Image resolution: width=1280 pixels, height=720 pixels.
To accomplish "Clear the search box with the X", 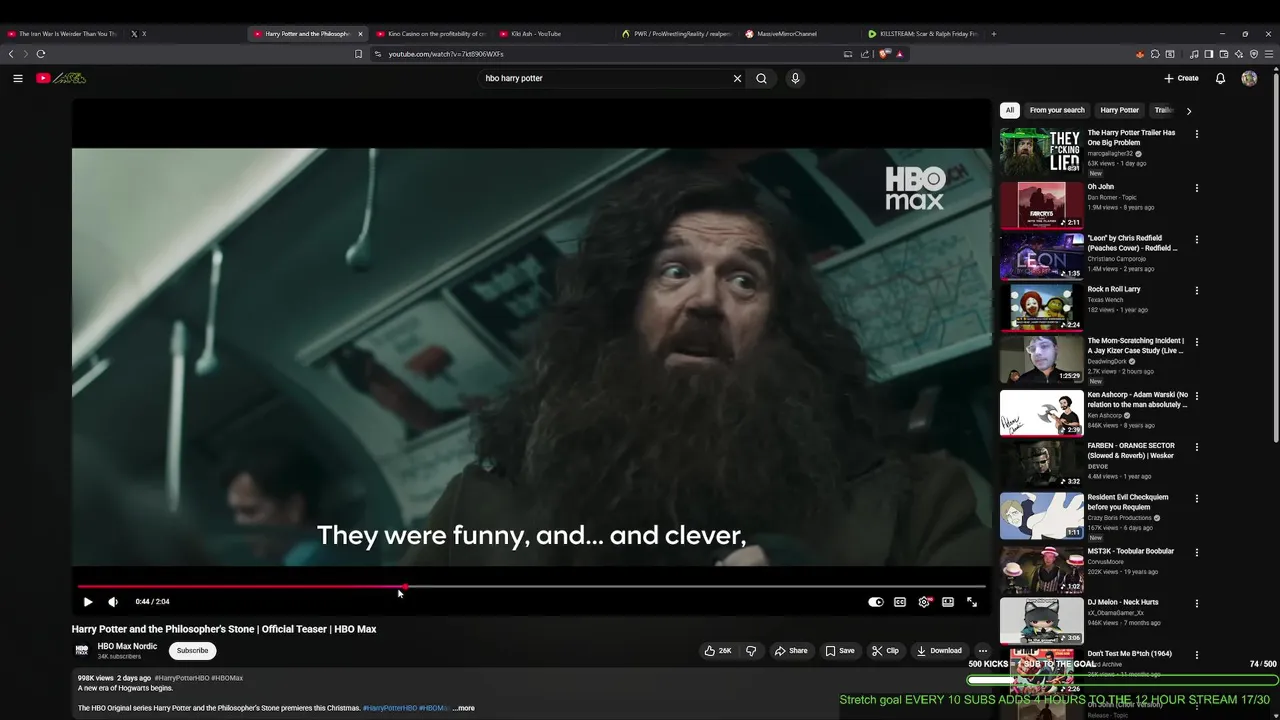I will [738, 78].
